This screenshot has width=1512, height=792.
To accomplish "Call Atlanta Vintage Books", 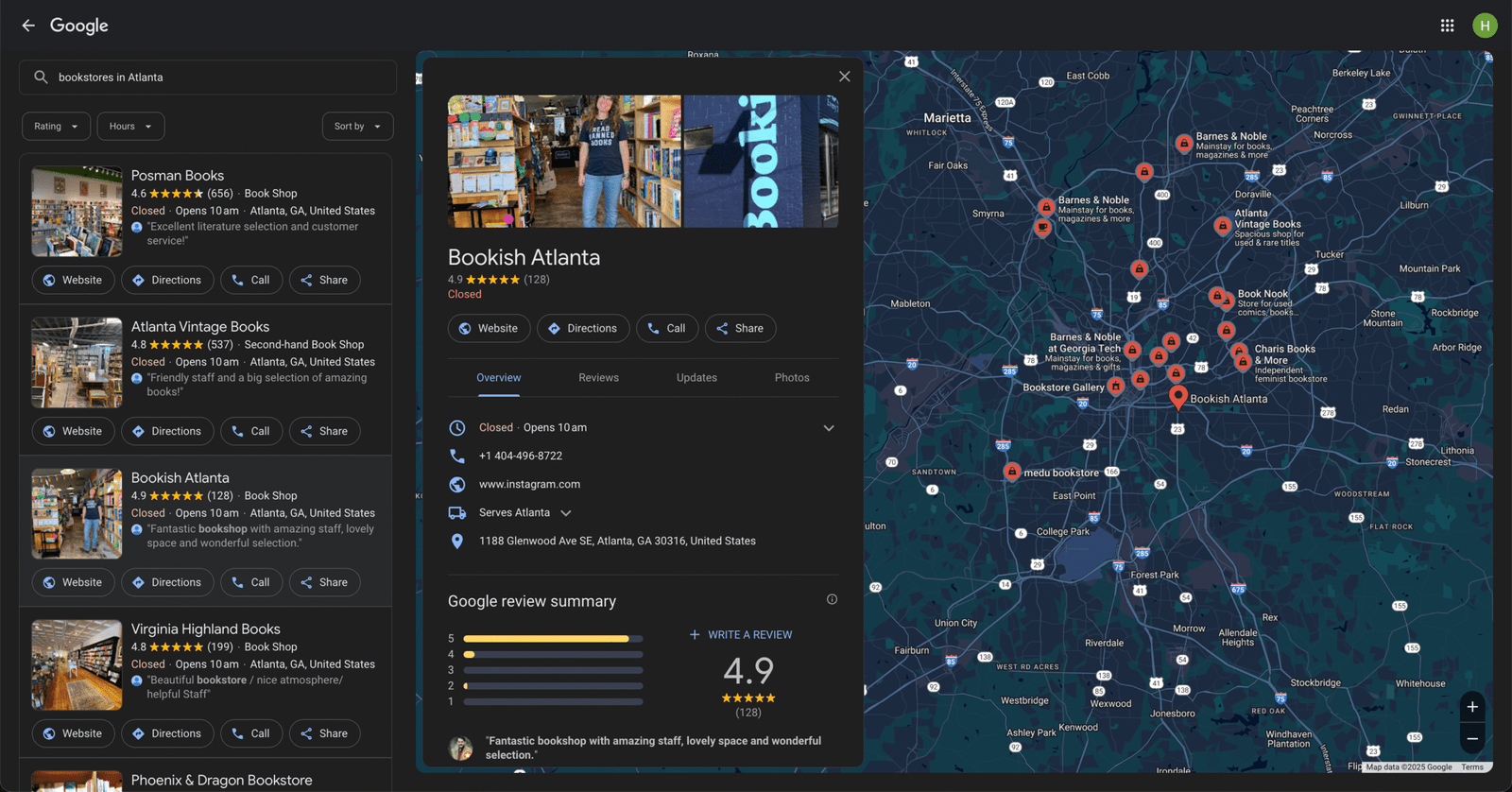I will [x=251, y=431].
